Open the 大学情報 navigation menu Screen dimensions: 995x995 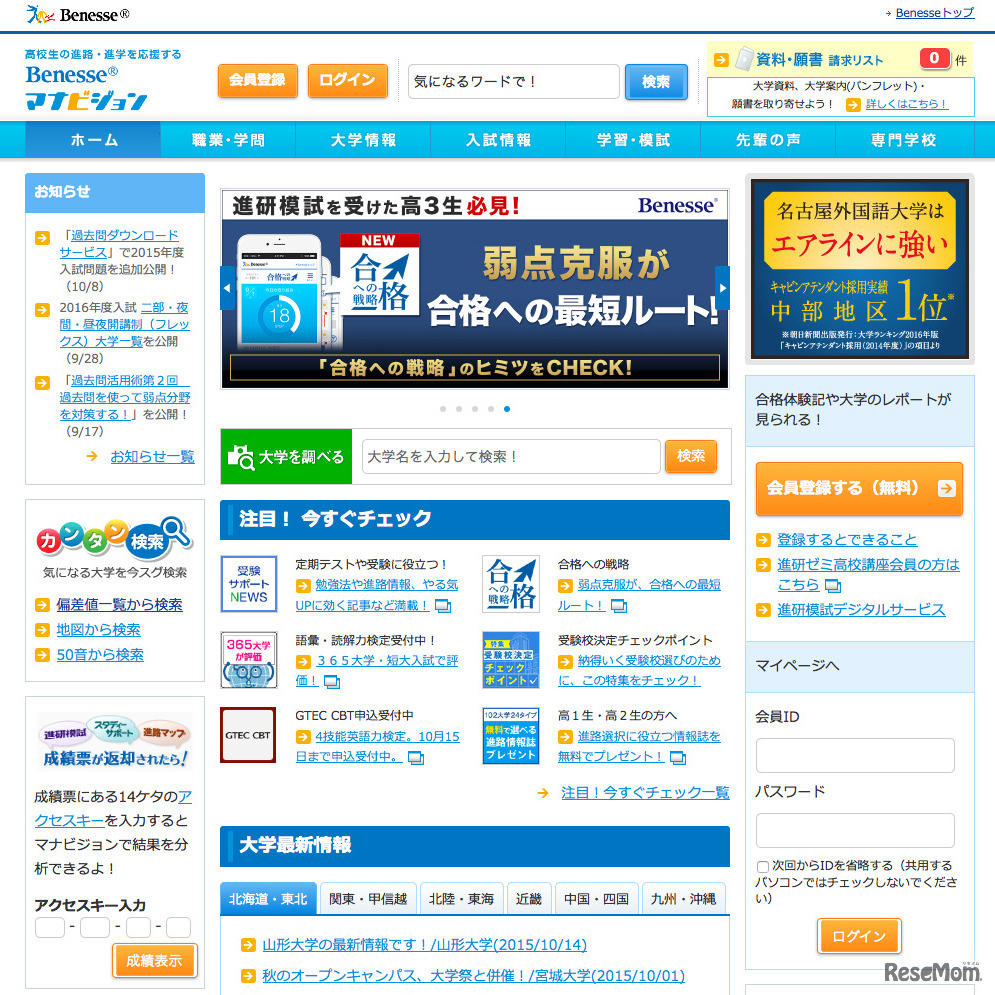[x=363, y=140]
